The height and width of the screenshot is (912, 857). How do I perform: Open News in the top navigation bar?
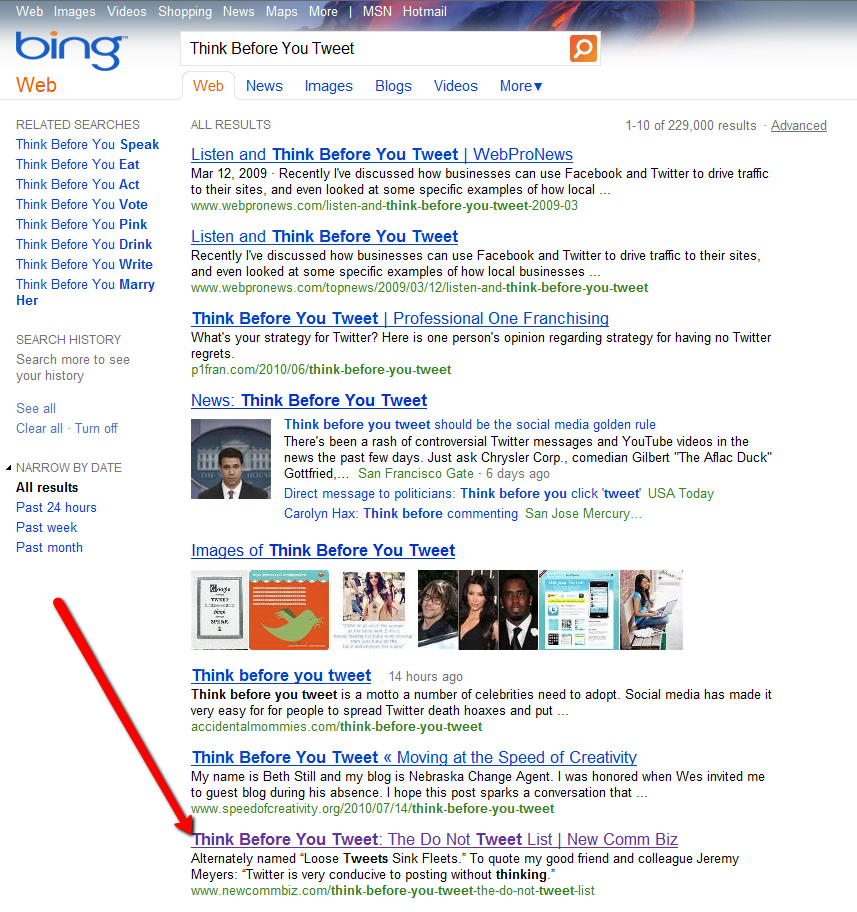(x=239, y=11)
